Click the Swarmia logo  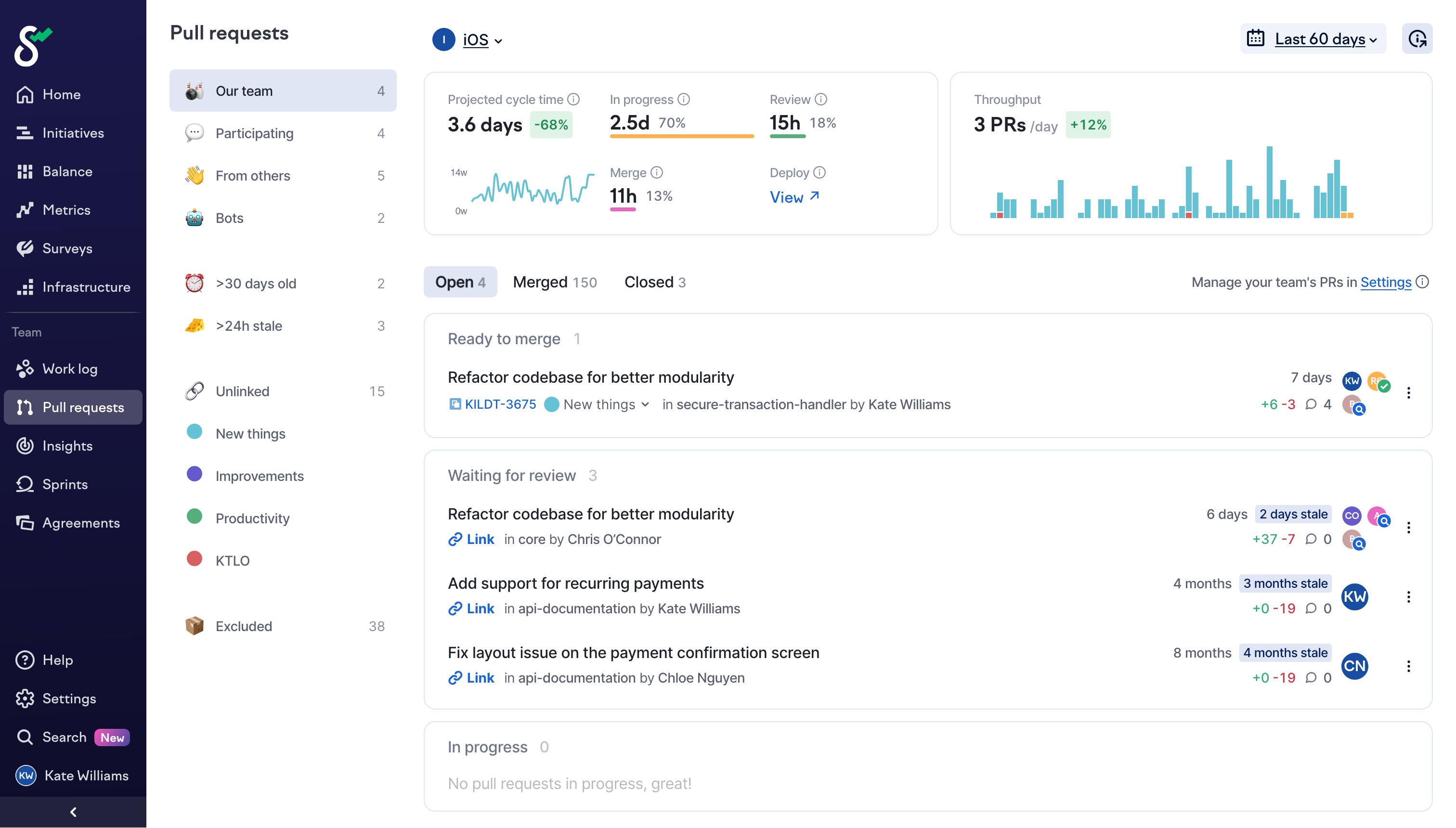32,46
